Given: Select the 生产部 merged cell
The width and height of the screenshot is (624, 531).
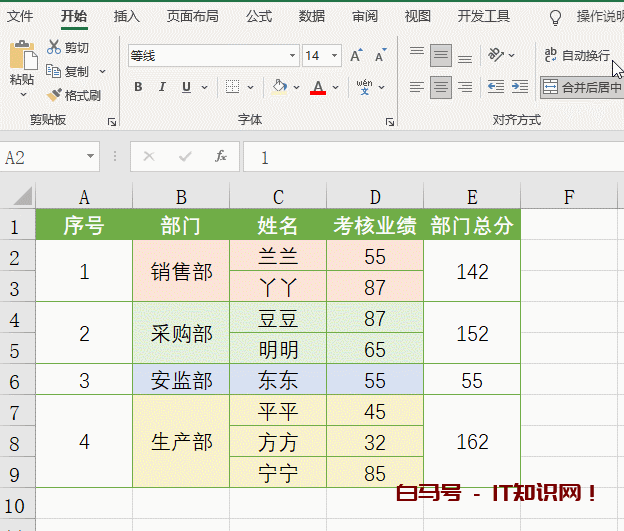Looking at the screenshot, I should 181,441.
